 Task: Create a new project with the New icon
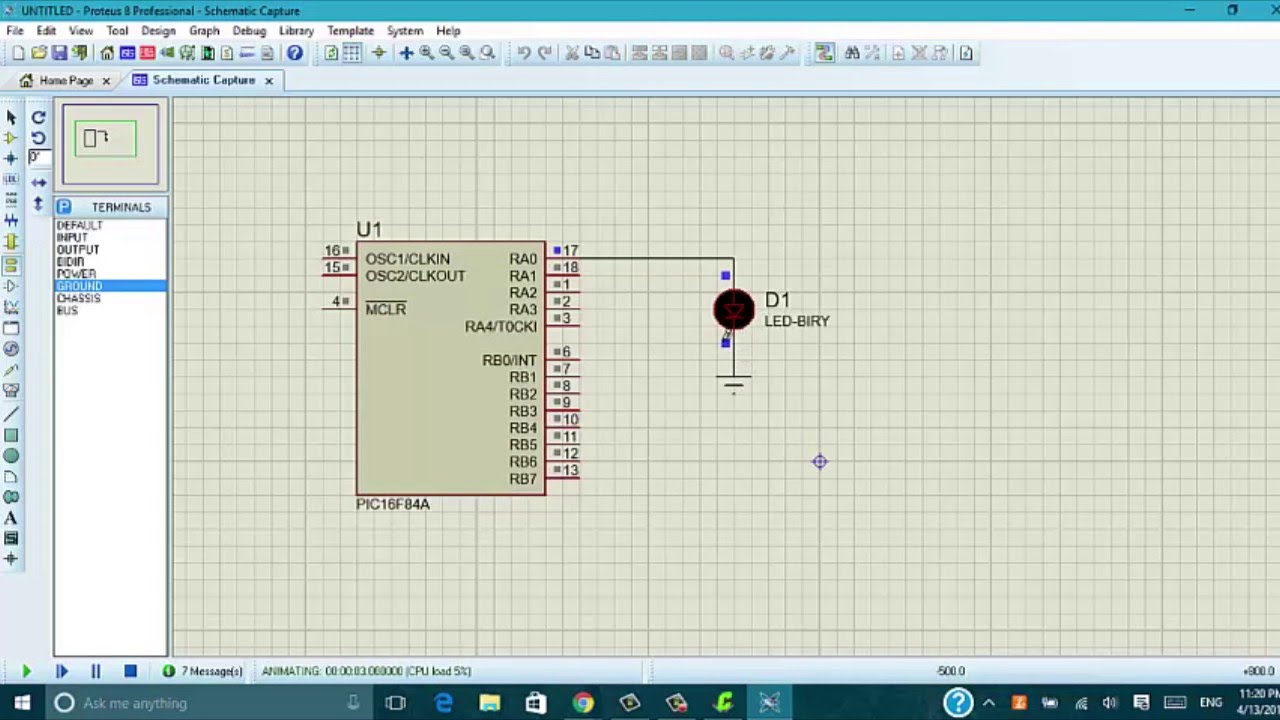(18, 53)
